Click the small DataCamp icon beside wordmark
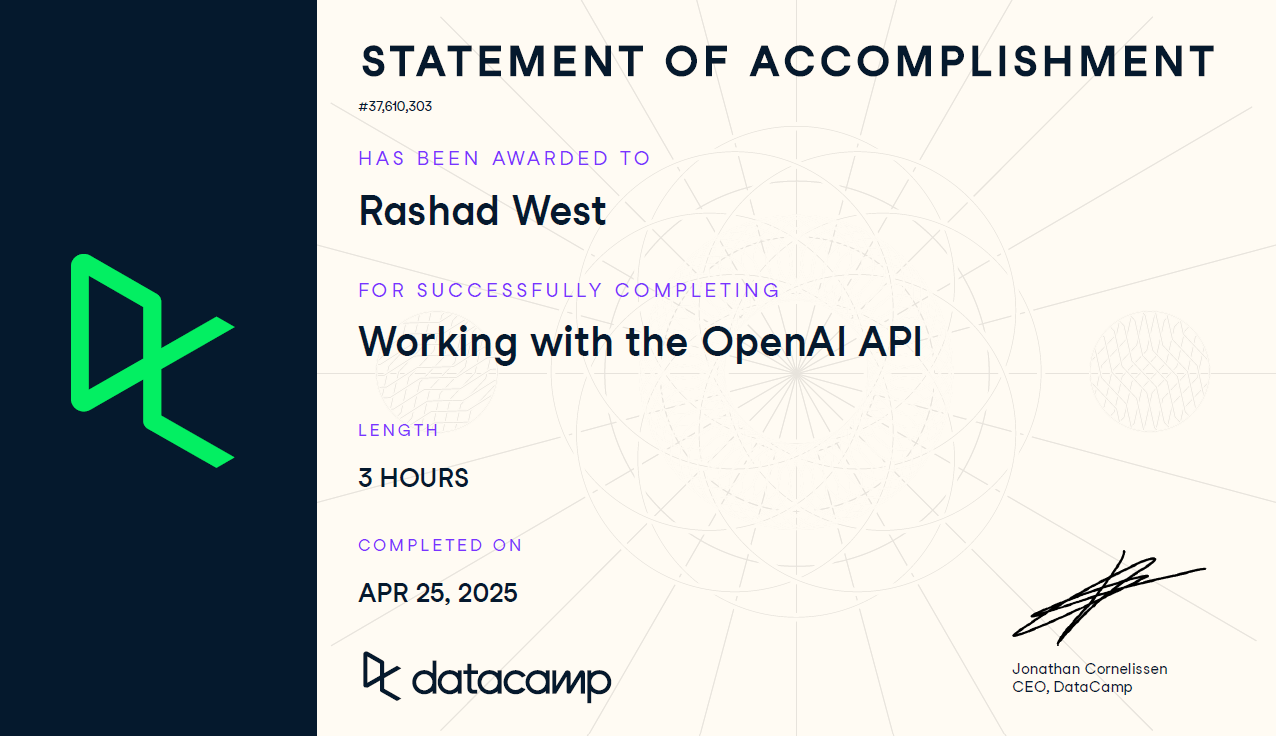The height and width of the screenshot is (736, 1276). pos(381,676)
